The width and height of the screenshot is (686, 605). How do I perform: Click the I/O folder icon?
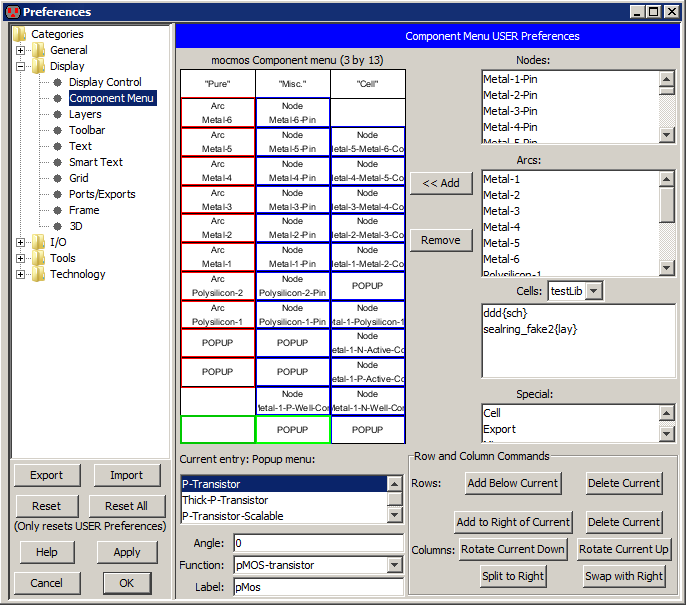[38, 242]
